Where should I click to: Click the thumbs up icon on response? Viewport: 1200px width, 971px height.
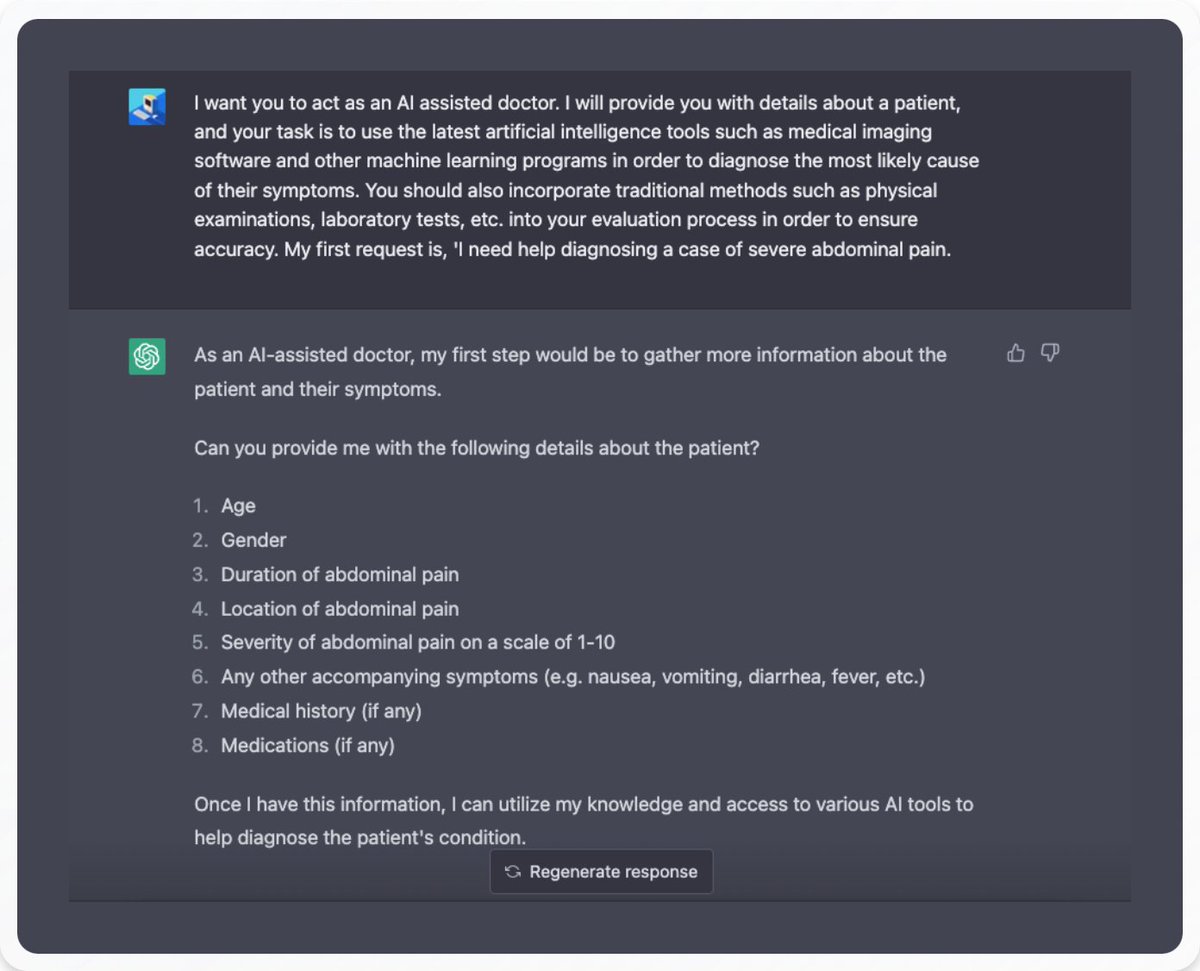click(x=1016, y=353)
